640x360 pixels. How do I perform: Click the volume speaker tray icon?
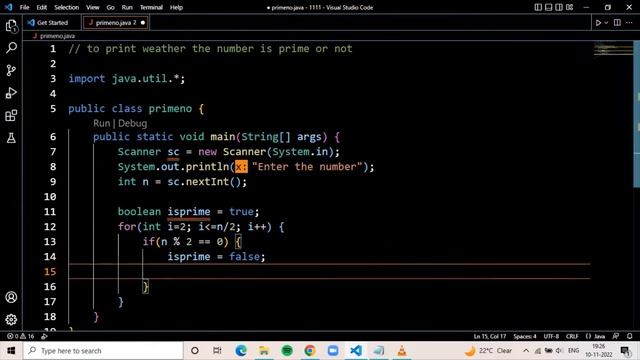(x=559, y=351)
